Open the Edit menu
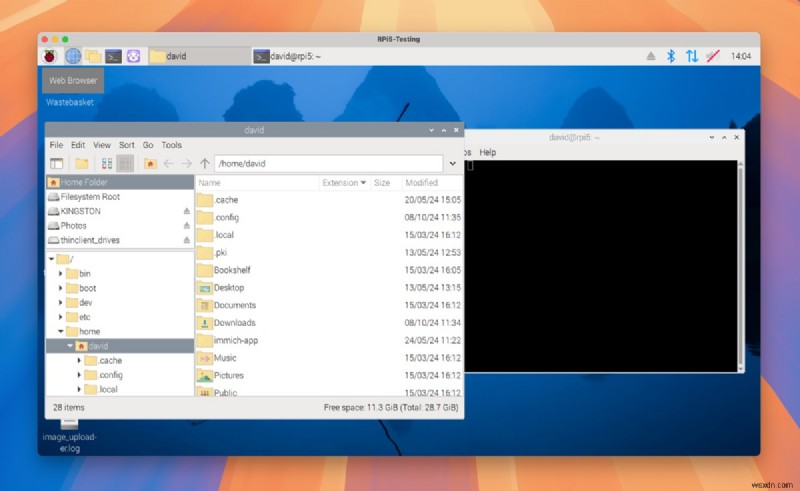This screenshot has width=800, height=491. point(78,145)
